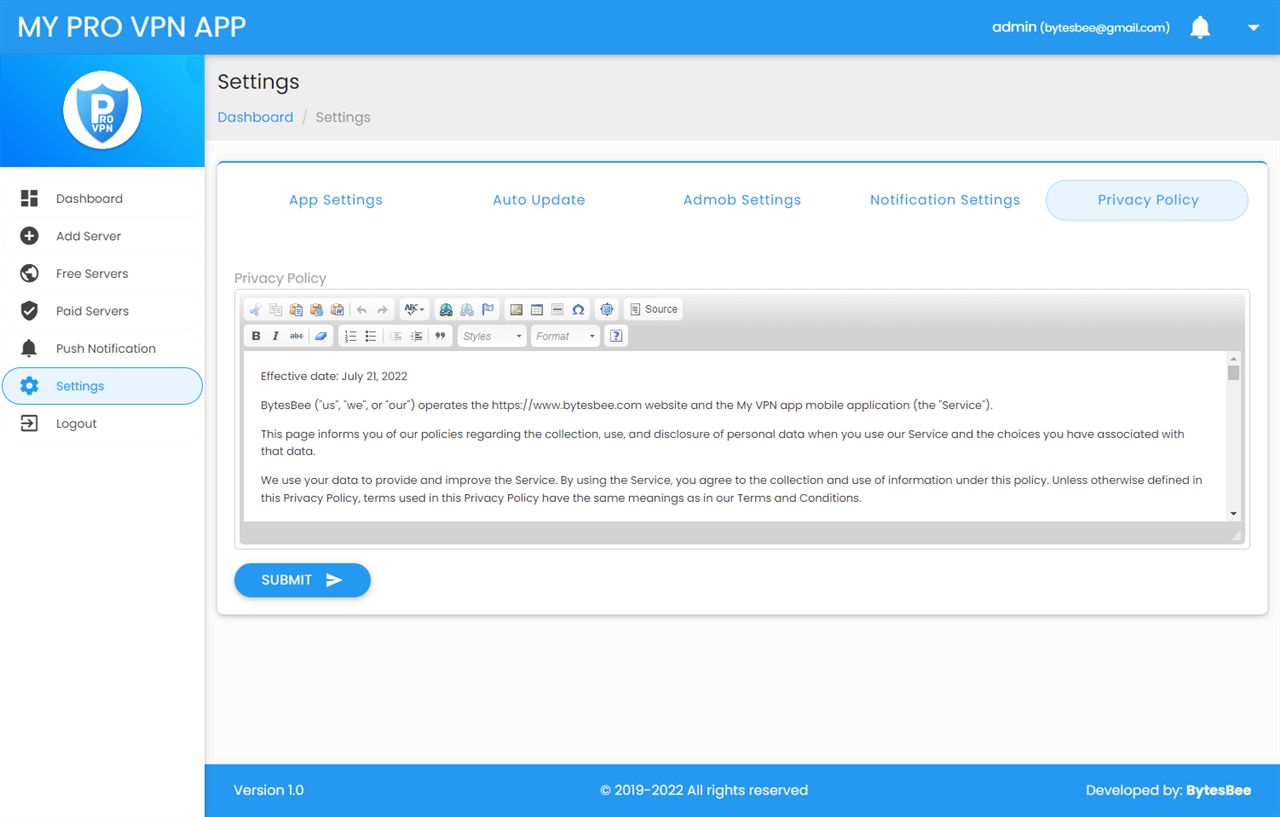
Task: Insert a horizontal line
Action: [557, 310]
